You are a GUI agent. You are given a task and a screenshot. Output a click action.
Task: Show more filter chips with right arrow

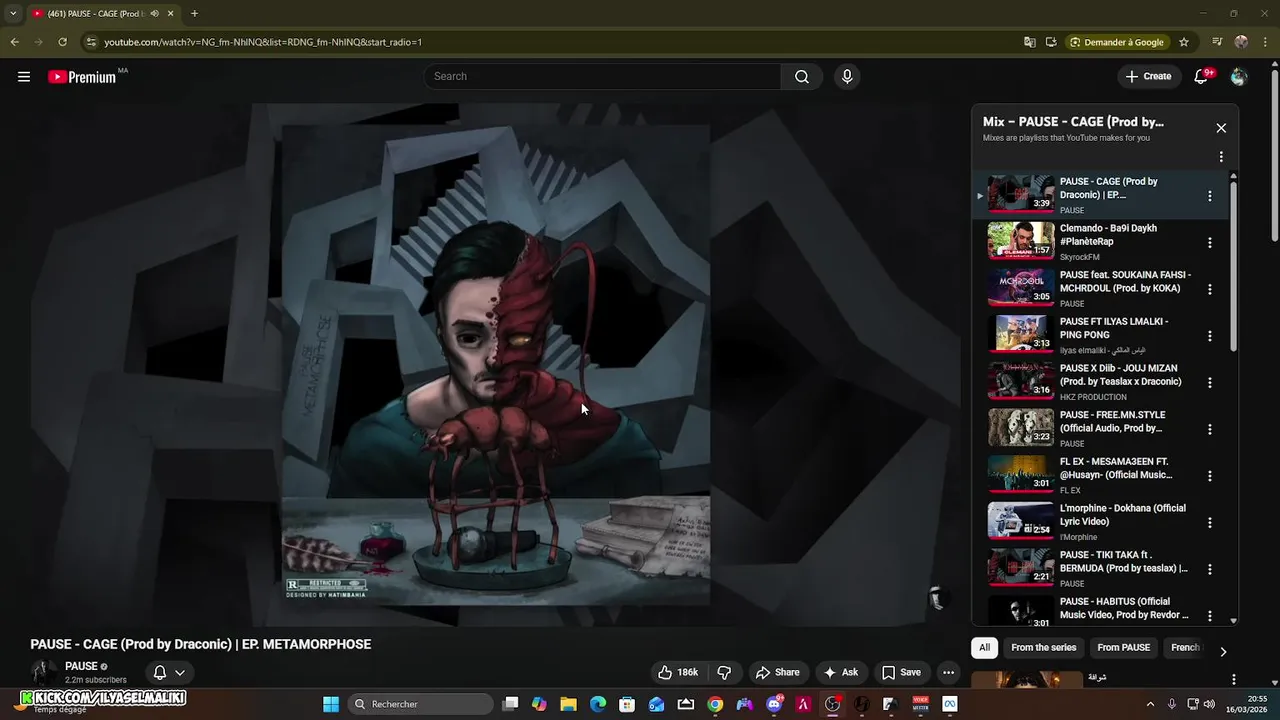(x=1223, y=651)
